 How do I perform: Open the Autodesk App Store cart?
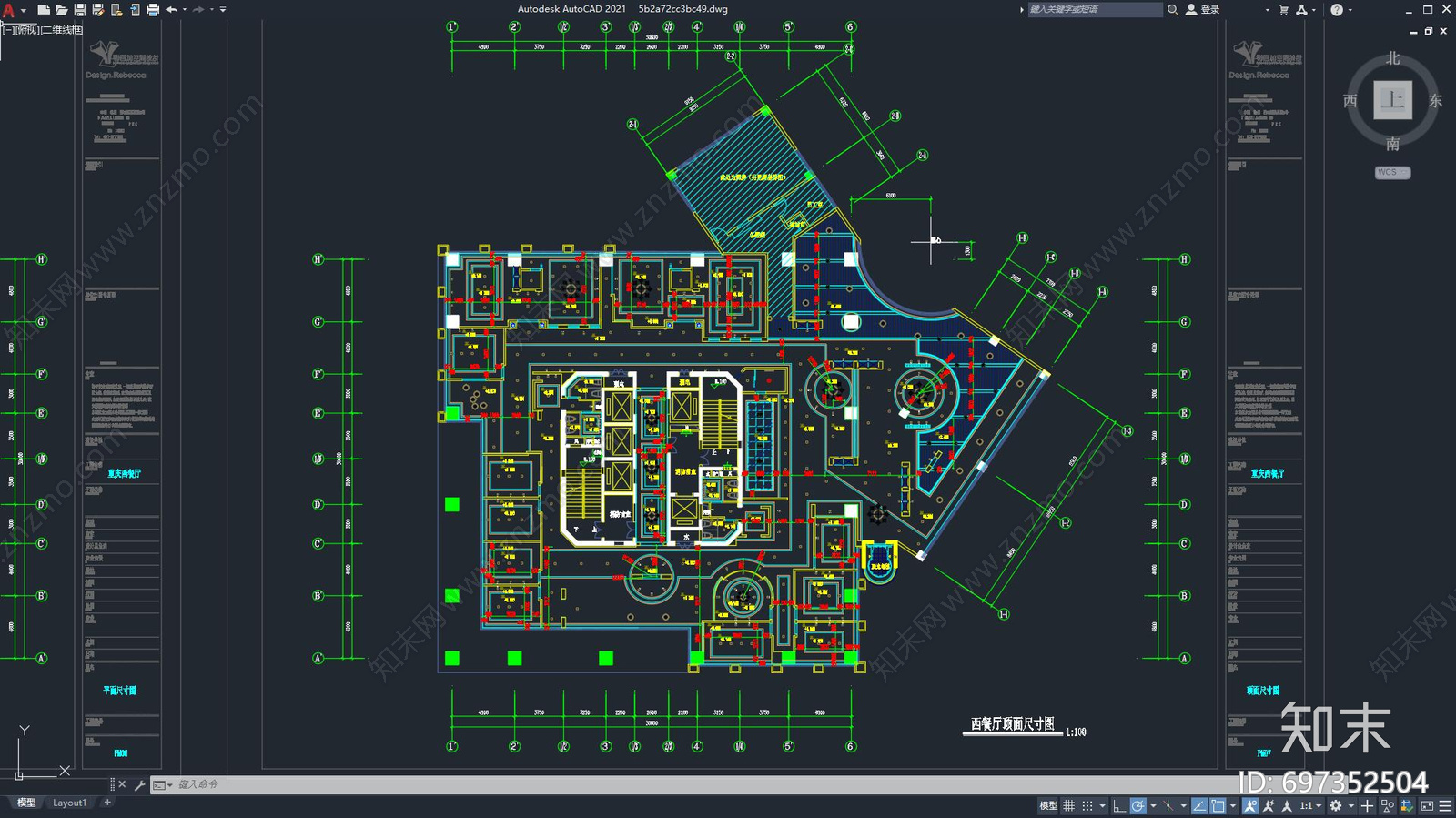1283,10
